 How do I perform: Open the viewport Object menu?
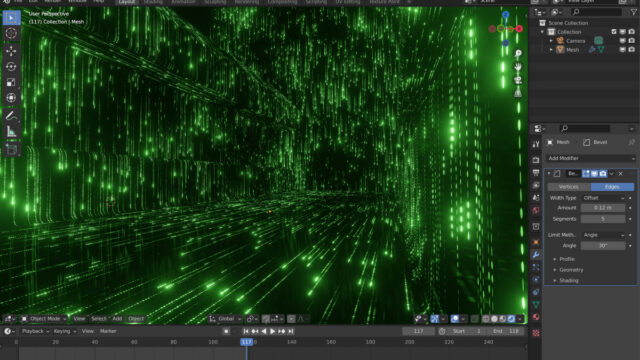pyautogui.click(x=136, y=319)
